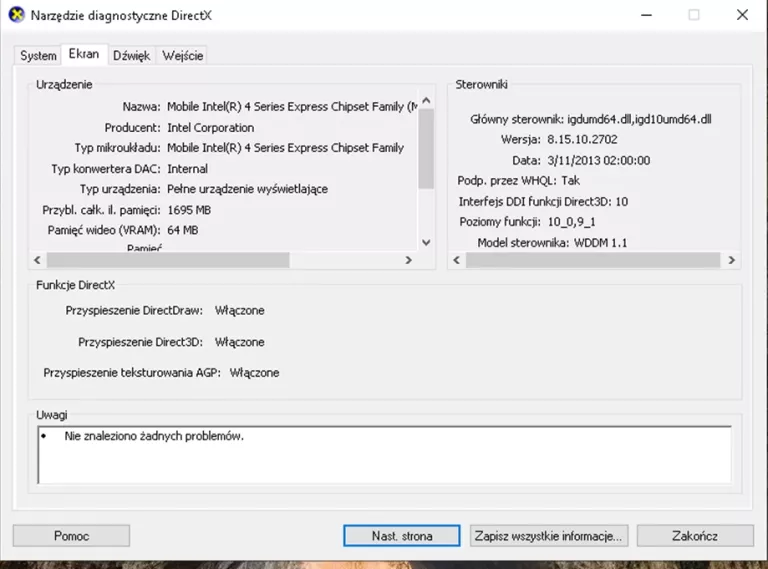Click Urządzenie panel scroll down arrow
The image size is (768, 569).
click(x=426, y=242)
